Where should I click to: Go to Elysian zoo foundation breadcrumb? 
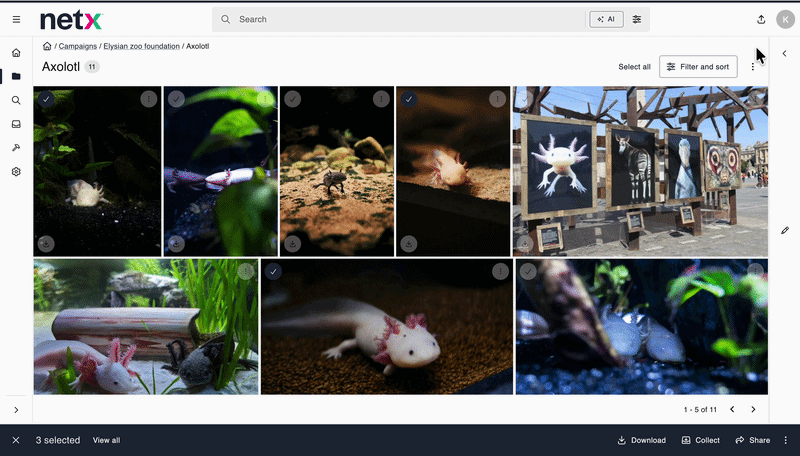pos(141,46)
